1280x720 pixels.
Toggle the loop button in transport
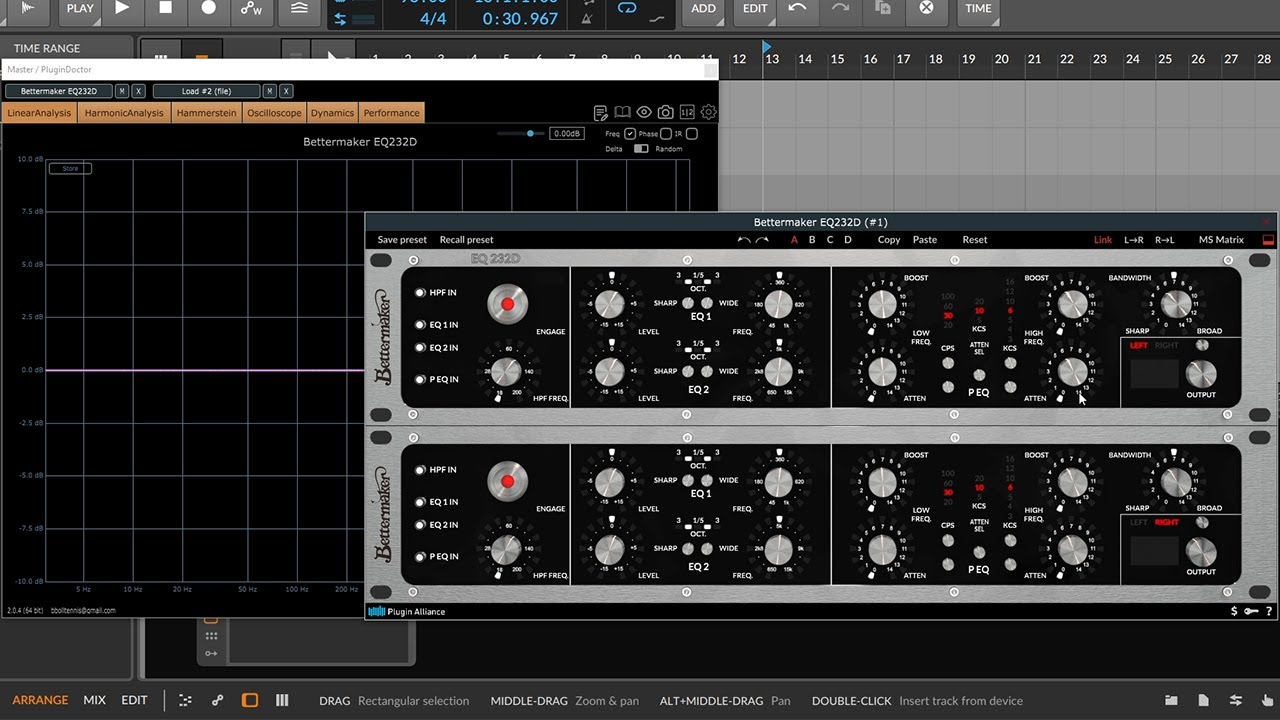click(x=627, y=8)
